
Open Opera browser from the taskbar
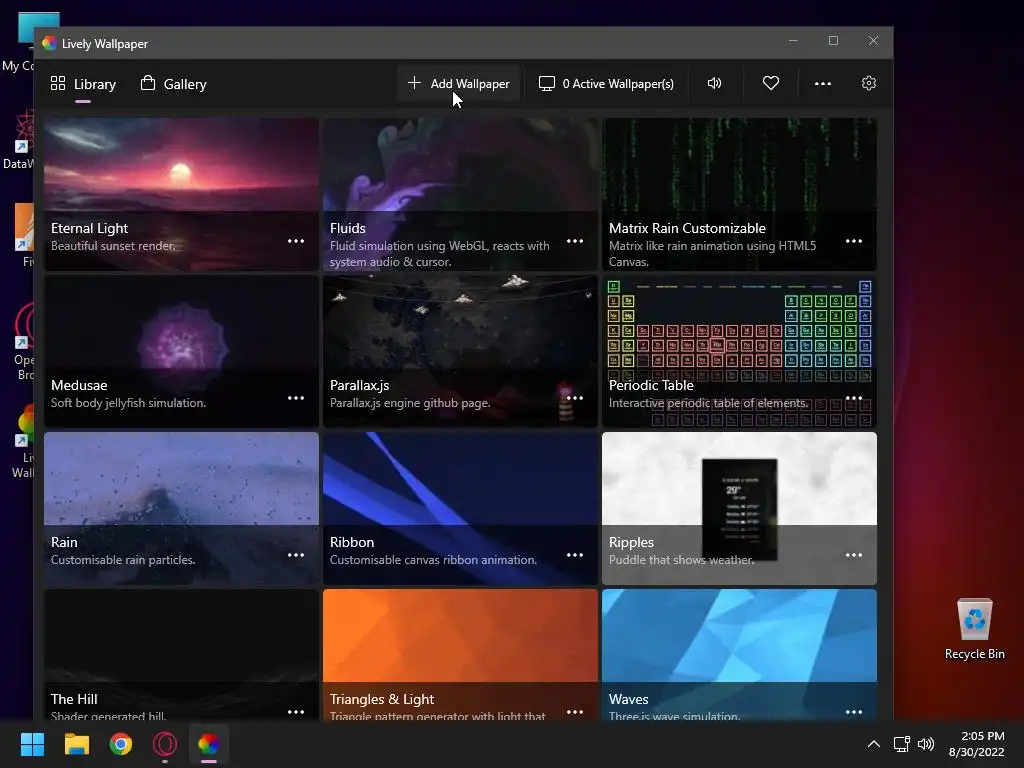coord(165,744)
